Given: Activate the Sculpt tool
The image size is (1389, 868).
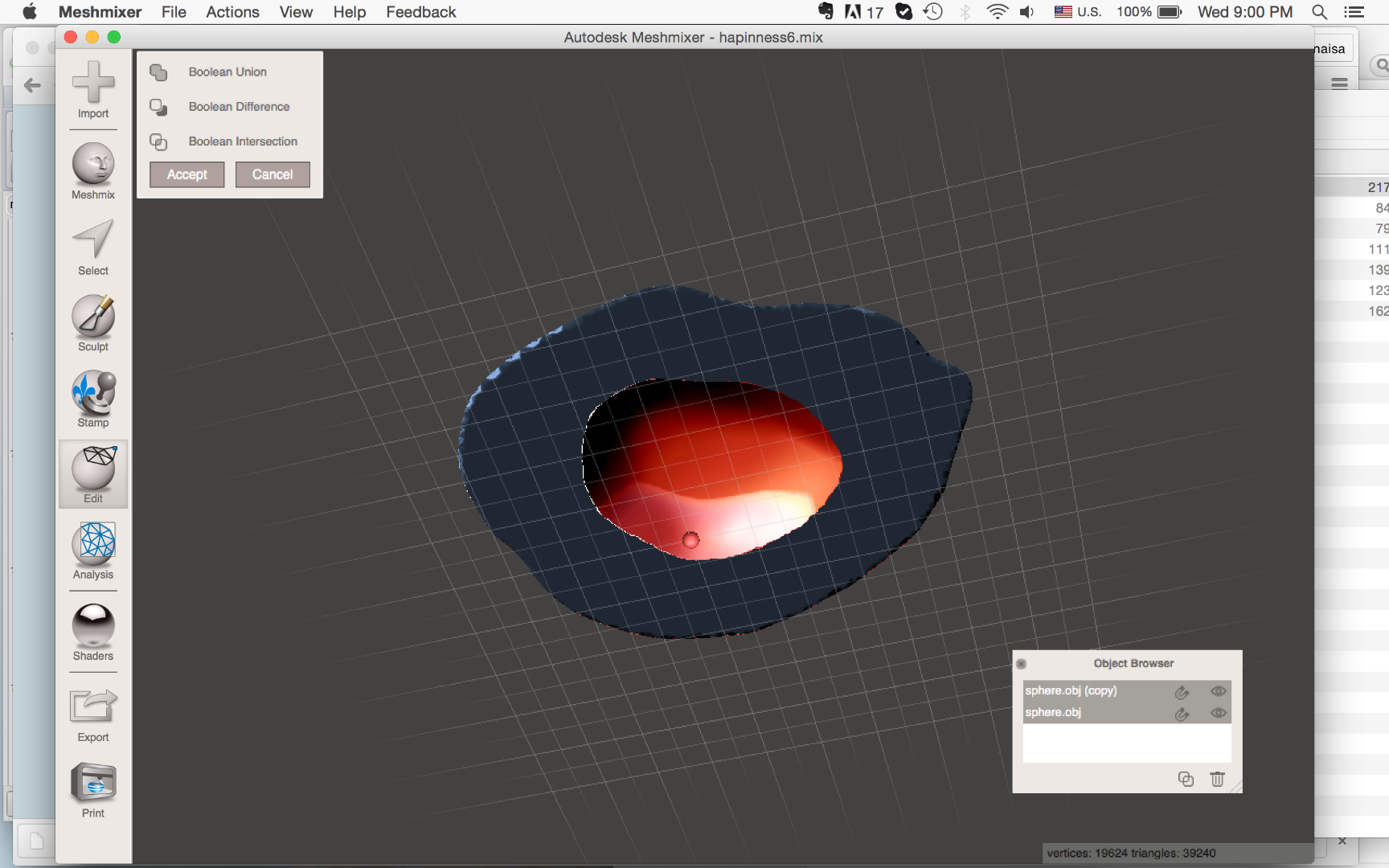Looking at the screenshot, I should point(93,323).
